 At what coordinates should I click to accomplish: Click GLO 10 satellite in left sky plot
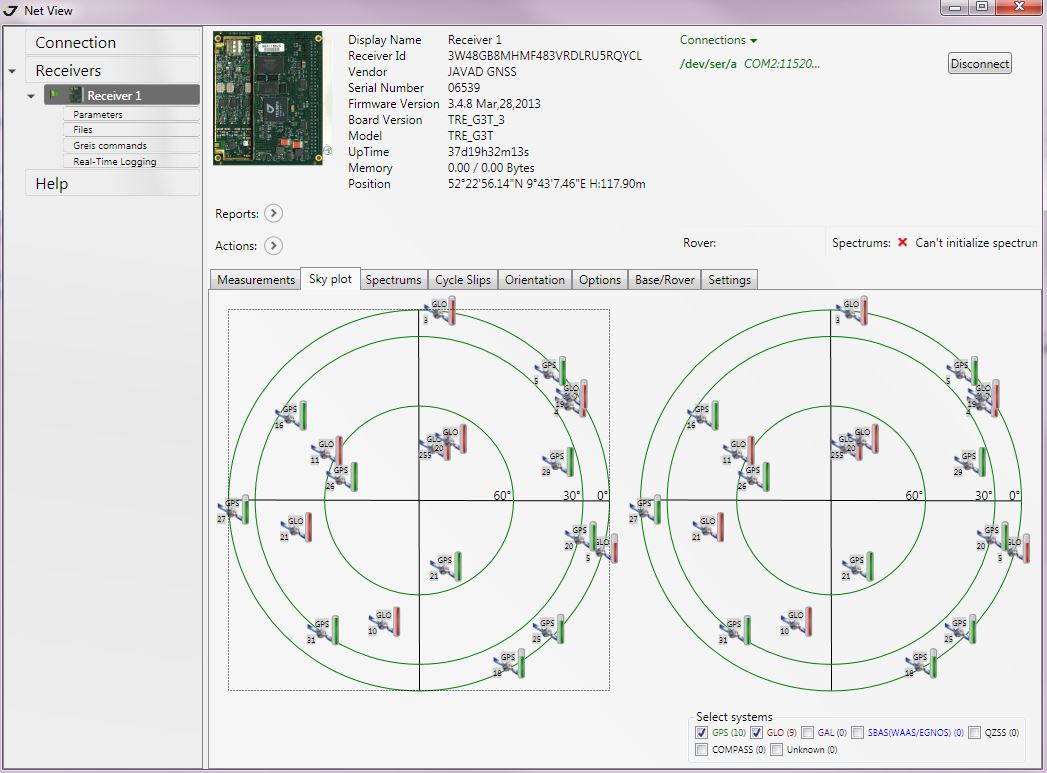[384, 621]
